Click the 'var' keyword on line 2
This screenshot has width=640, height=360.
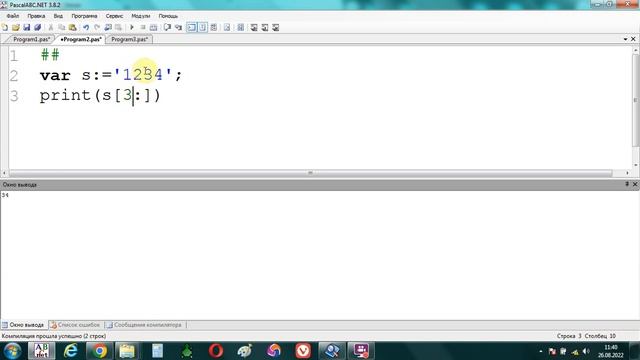[55, 75]
